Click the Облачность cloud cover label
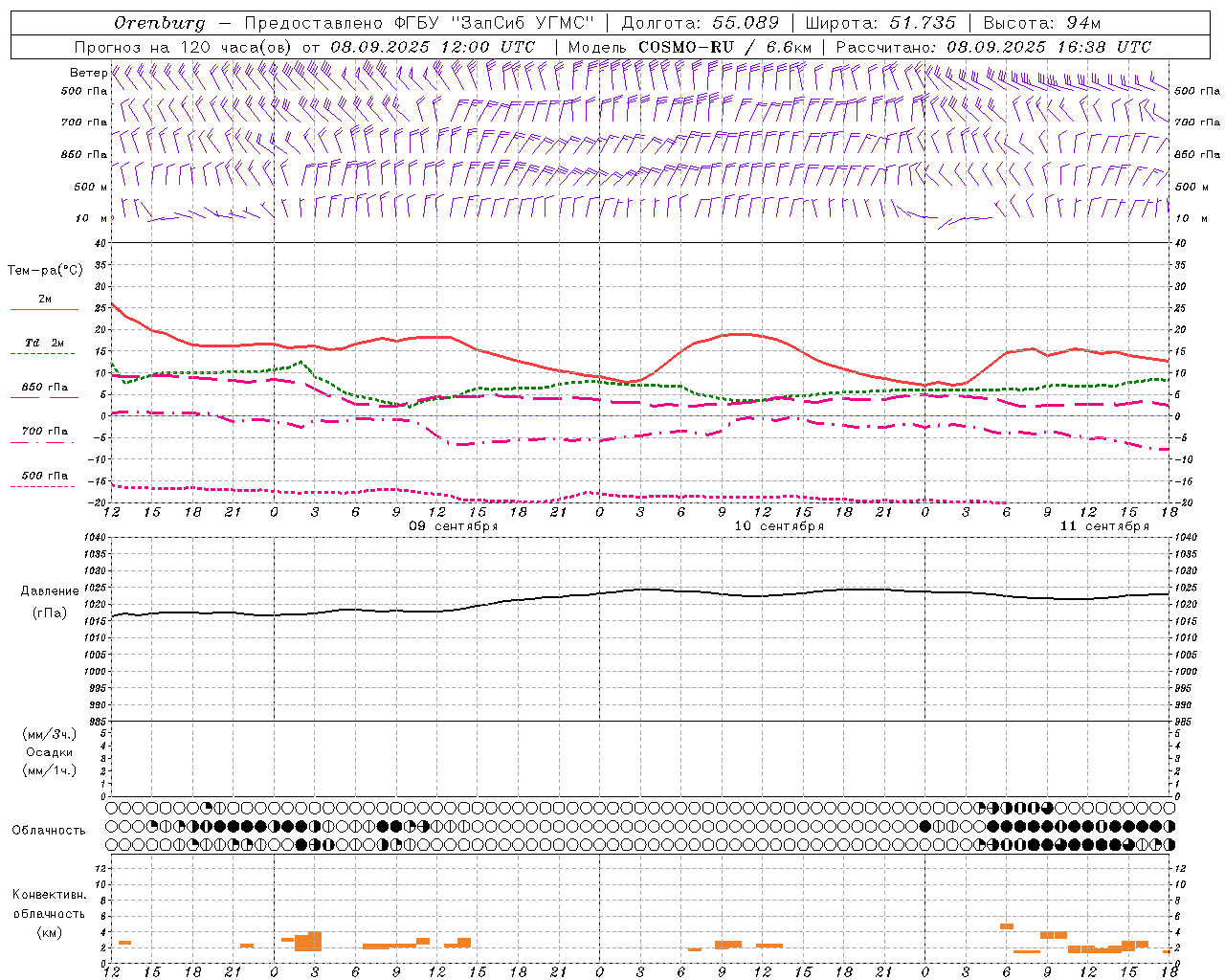The image size is (1225, 980). point(49,830)
